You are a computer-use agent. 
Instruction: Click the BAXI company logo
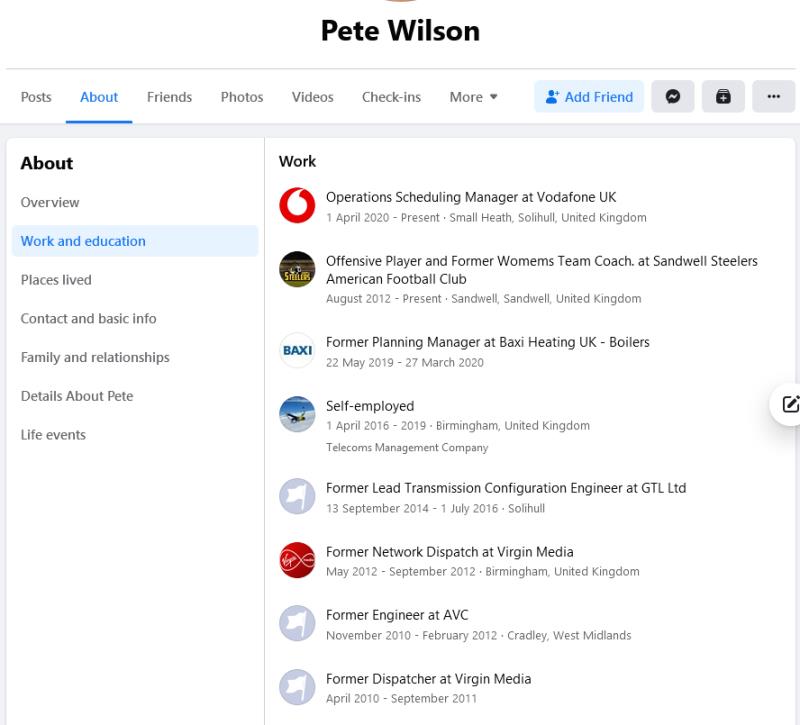297,351
